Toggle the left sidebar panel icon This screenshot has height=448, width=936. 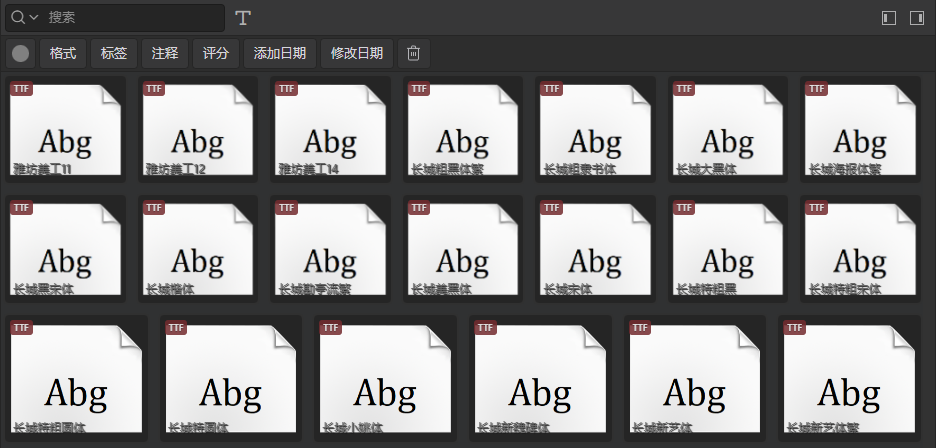tap(889, 18)
